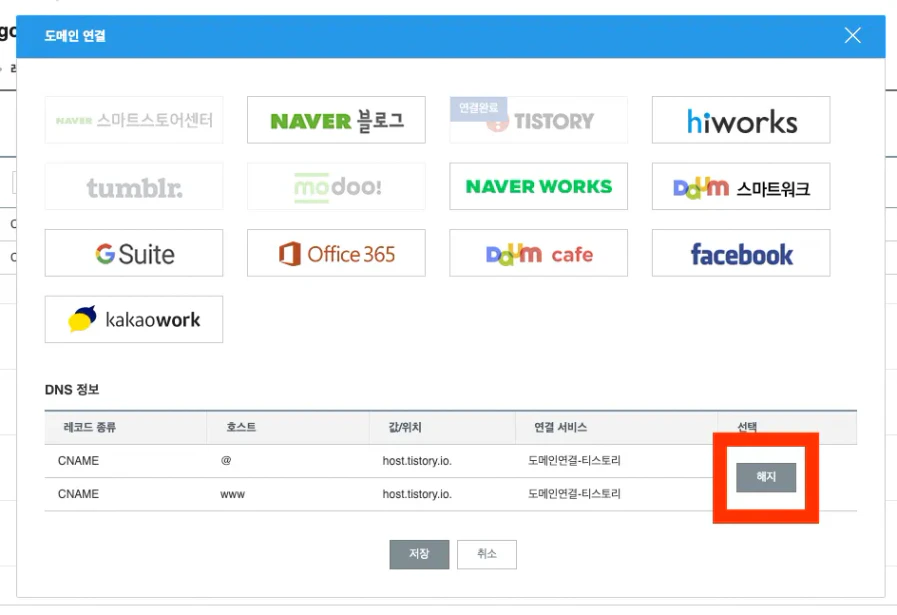The image size is (897, 615).
Task: Close the 도메인 연결 dialog
Action: 852,35
